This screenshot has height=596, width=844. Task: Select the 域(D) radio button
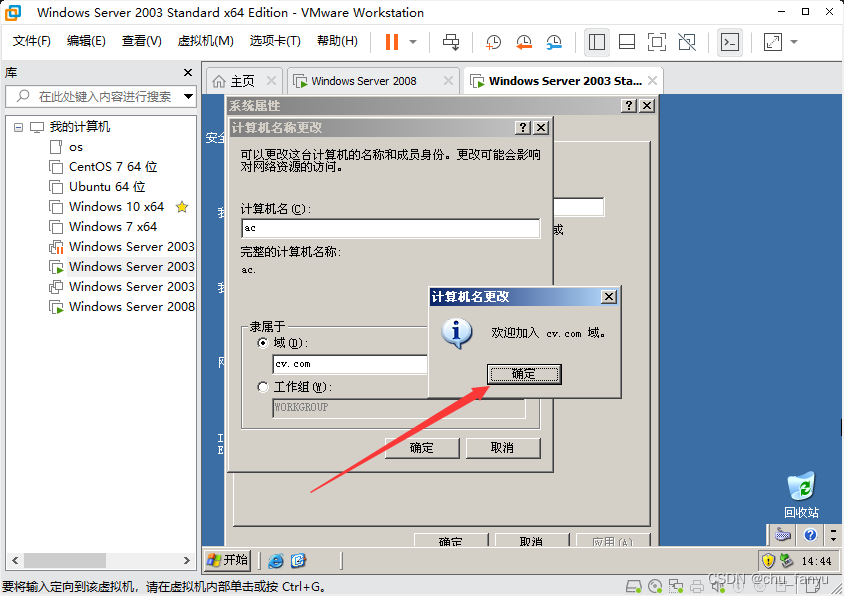tap(263, 343)
